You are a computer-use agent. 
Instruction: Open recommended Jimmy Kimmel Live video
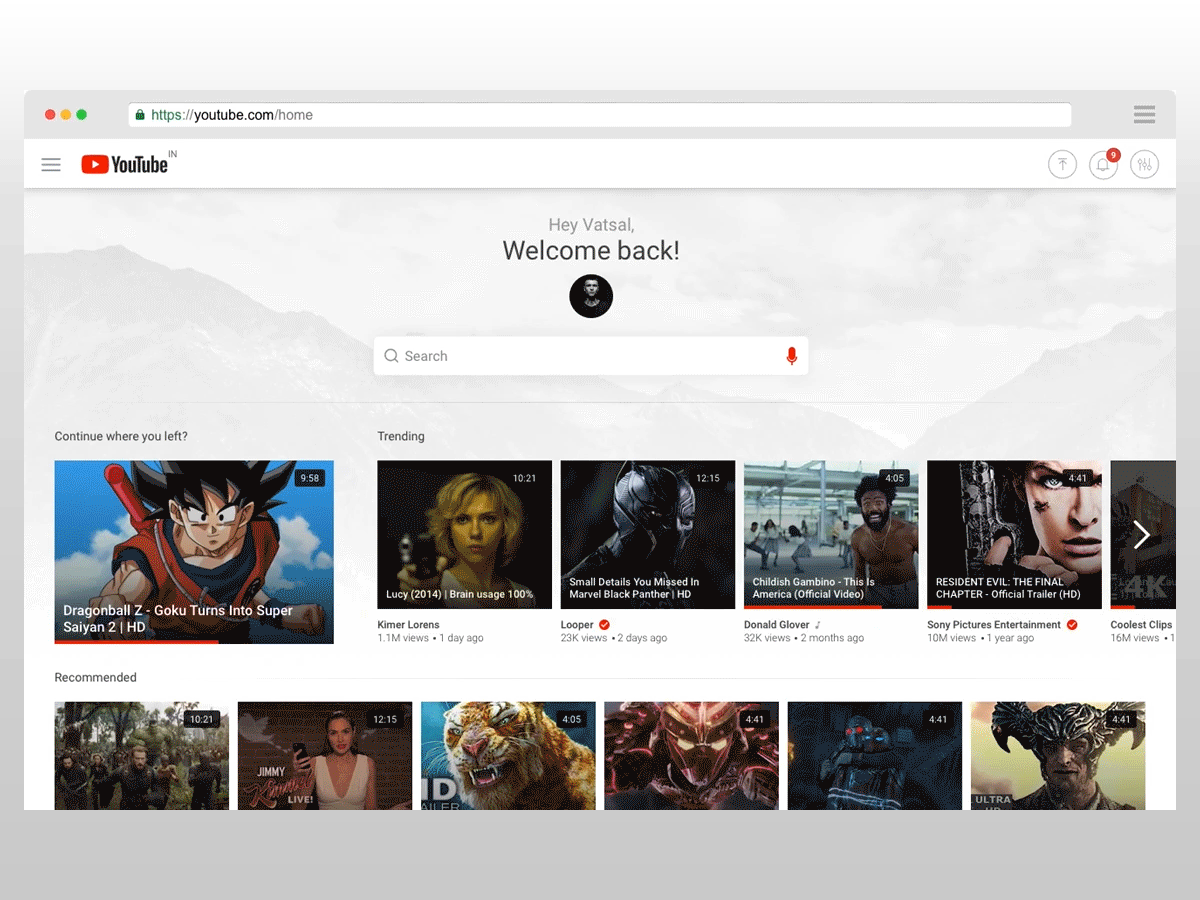[x=325, y=756]
